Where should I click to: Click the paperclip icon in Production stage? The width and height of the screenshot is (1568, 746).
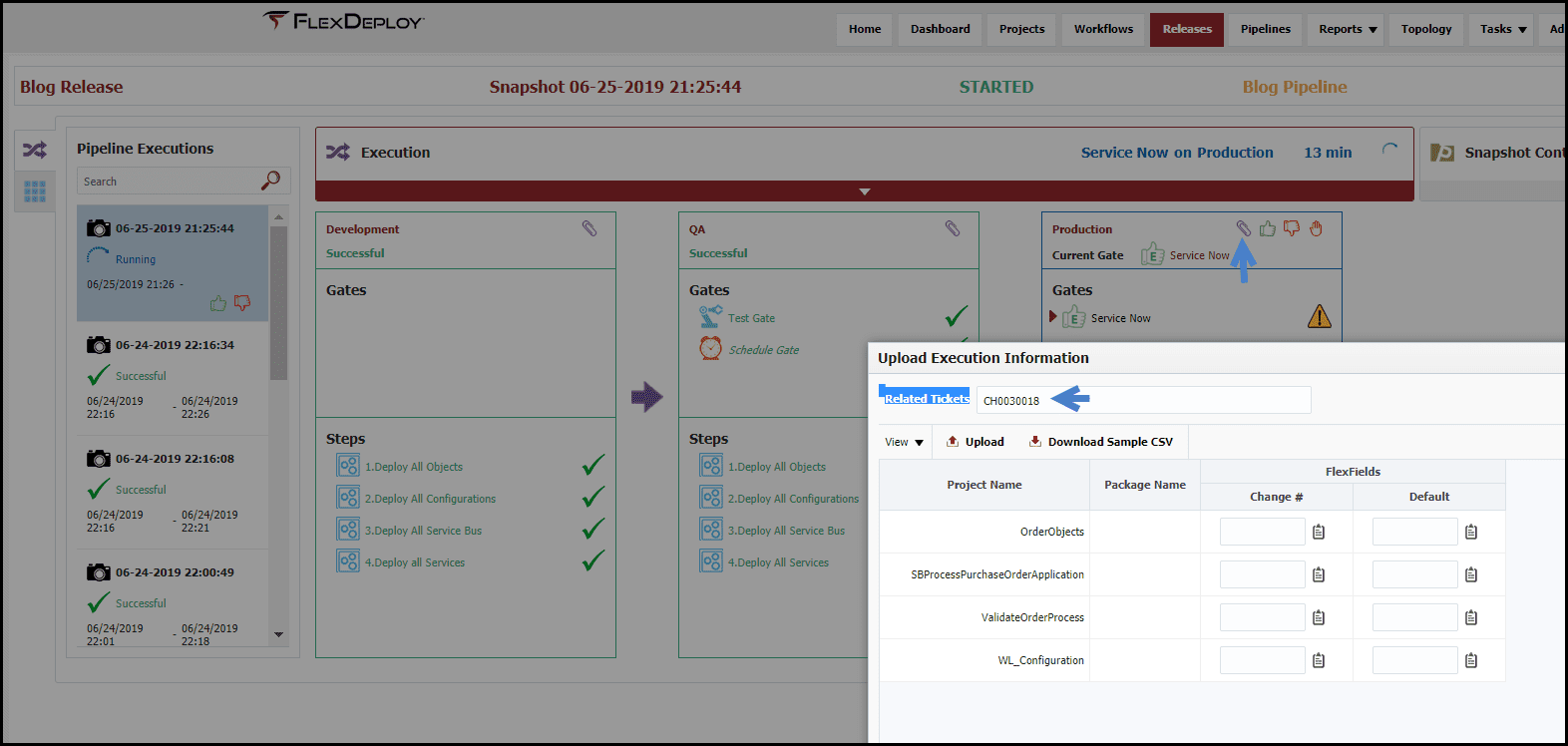pos(1244,228)
